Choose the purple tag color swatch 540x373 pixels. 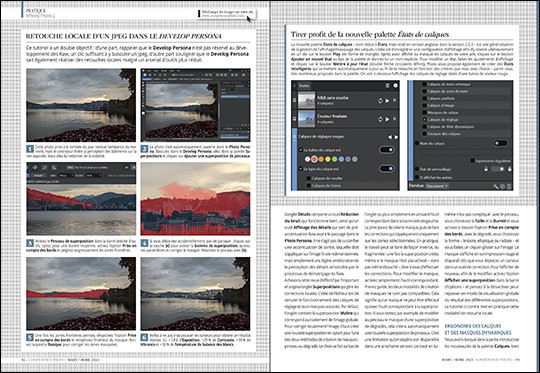348,159
